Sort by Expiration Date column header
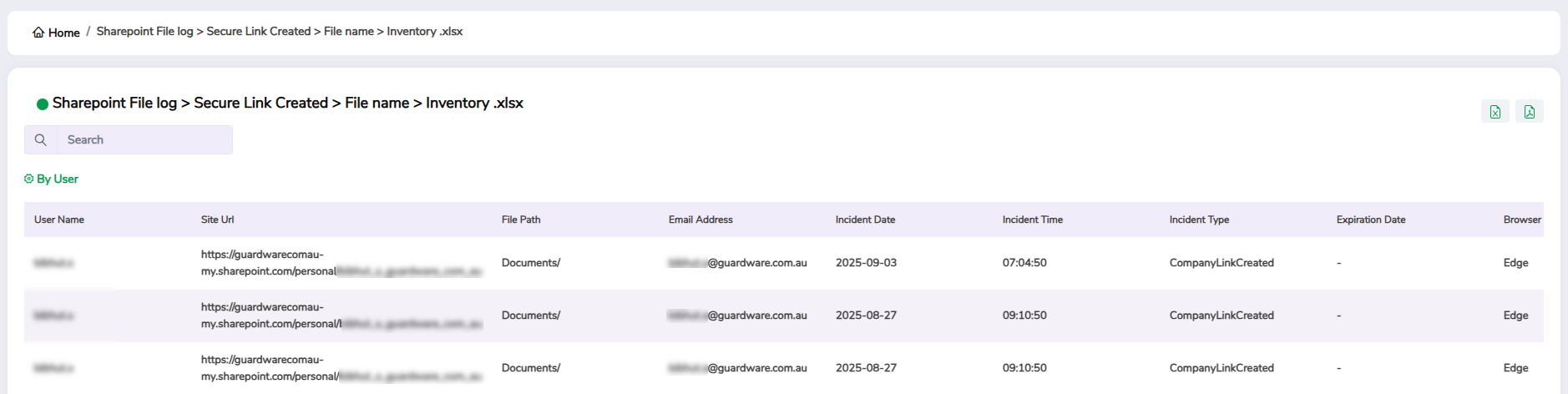Image resolution: width=1568 pixels, height=394 pixels. pyautogui.click(x=1370, y=220)
